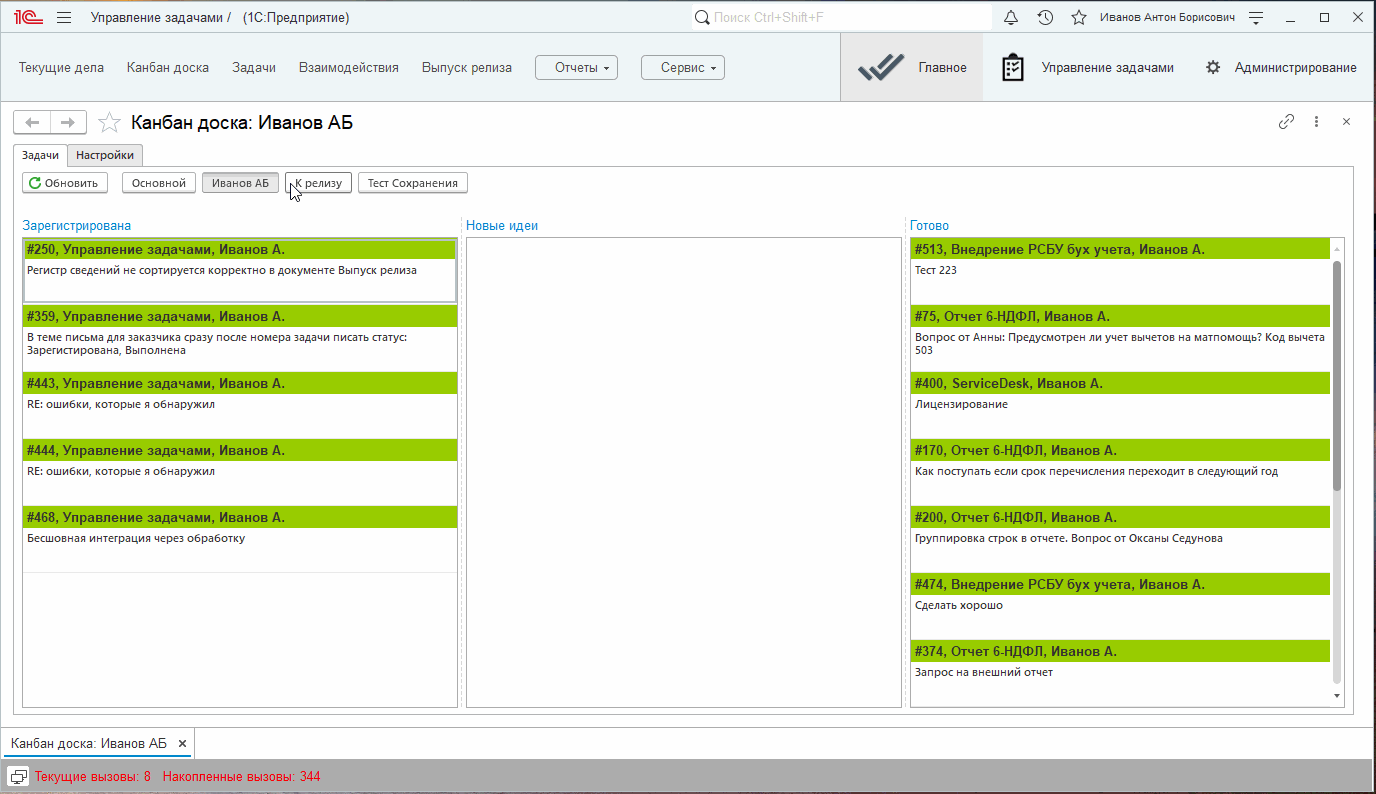Screen dimensions: 1376x794
Task: Select task card #400 ServiceDesk
Action: (1120, 405)
